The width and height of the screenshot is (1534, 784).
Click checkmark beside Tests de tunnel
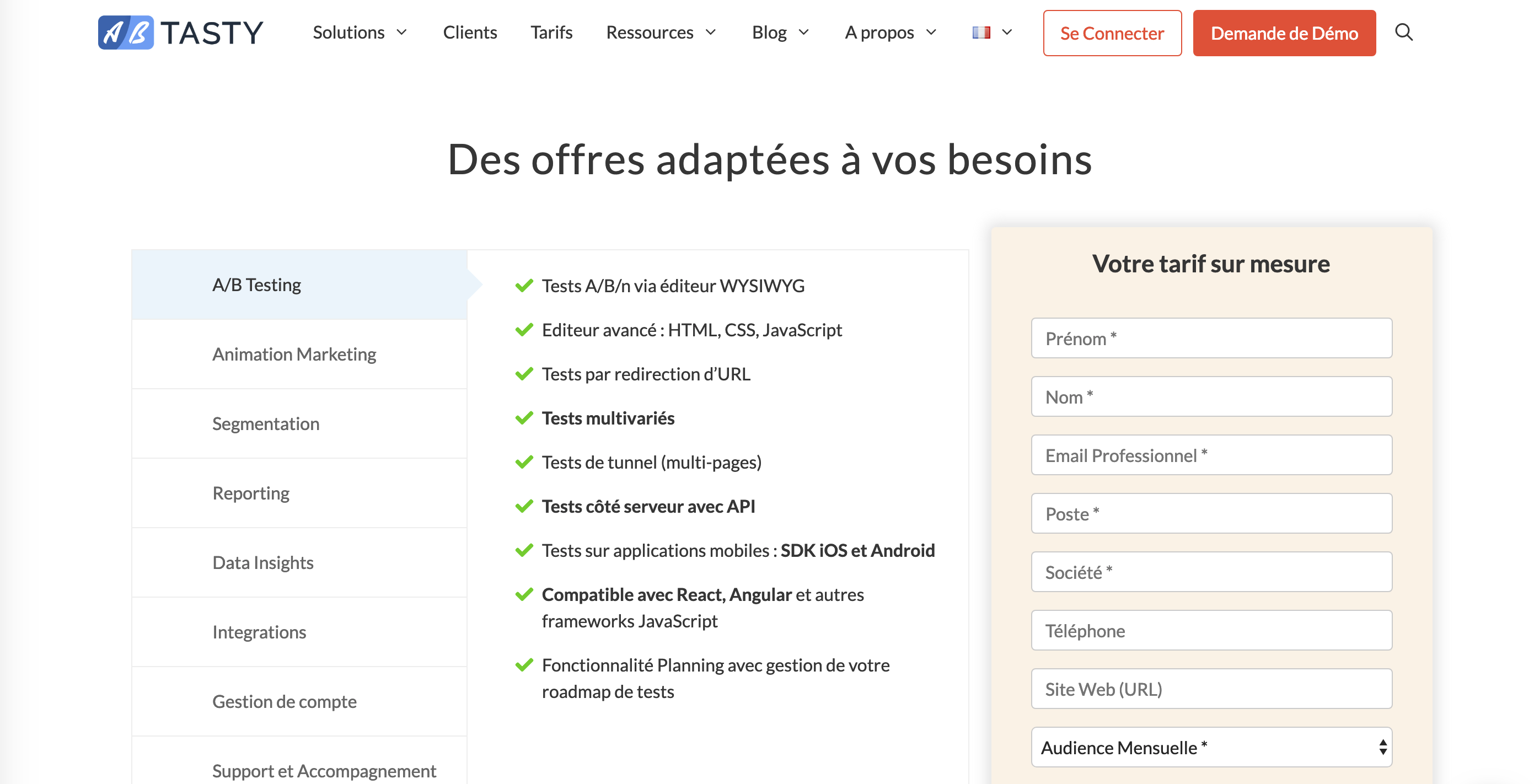coord(523,462)
